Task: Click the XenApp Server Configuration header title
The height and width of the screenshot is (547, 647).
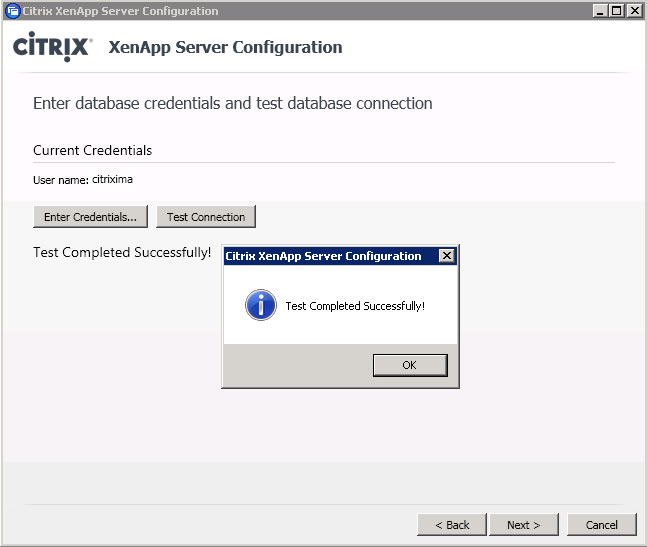Action: (225, 47)
